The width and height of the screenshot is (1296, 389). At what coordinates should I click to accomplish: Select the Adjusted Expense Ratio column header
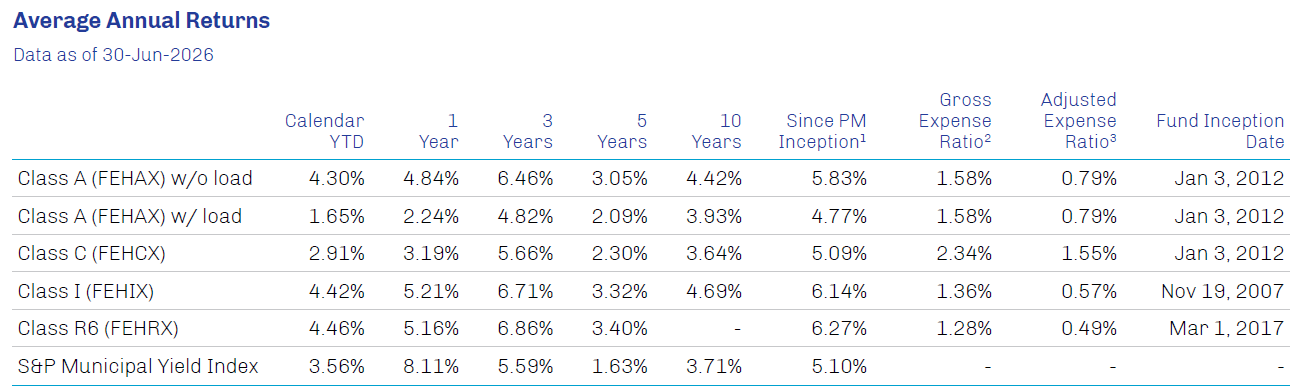pos(1078,120)
